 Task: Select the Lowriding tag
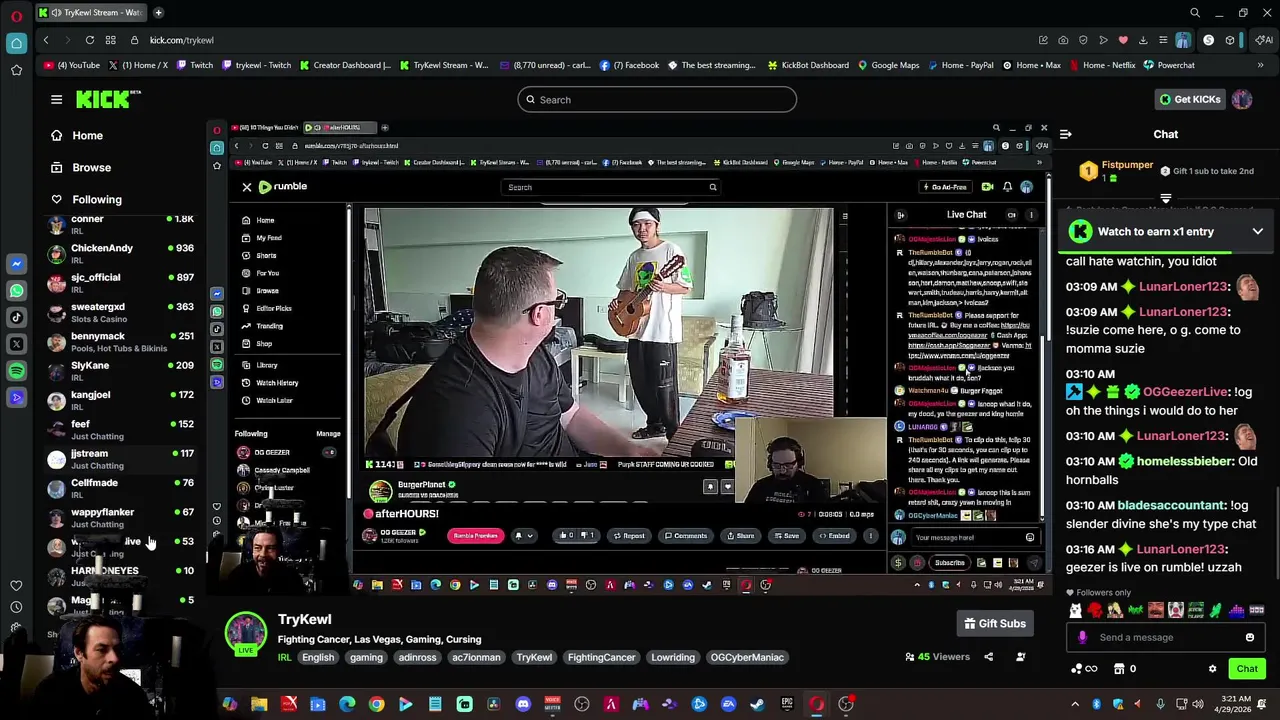pyautogui.click(x=673, y=657)
